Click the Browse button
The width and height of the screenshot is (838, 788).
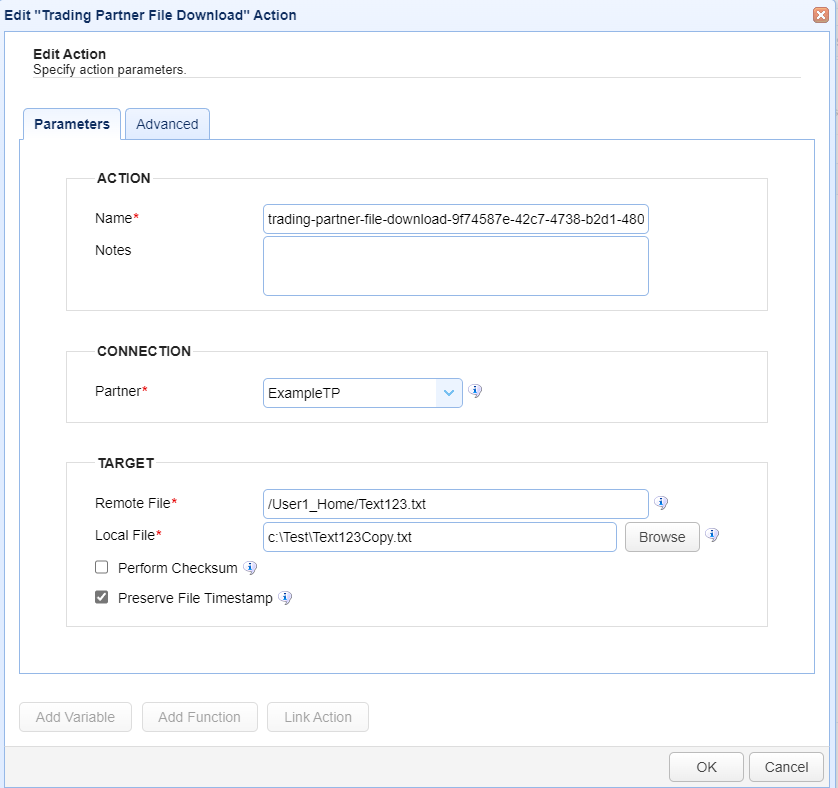(662, 537)
